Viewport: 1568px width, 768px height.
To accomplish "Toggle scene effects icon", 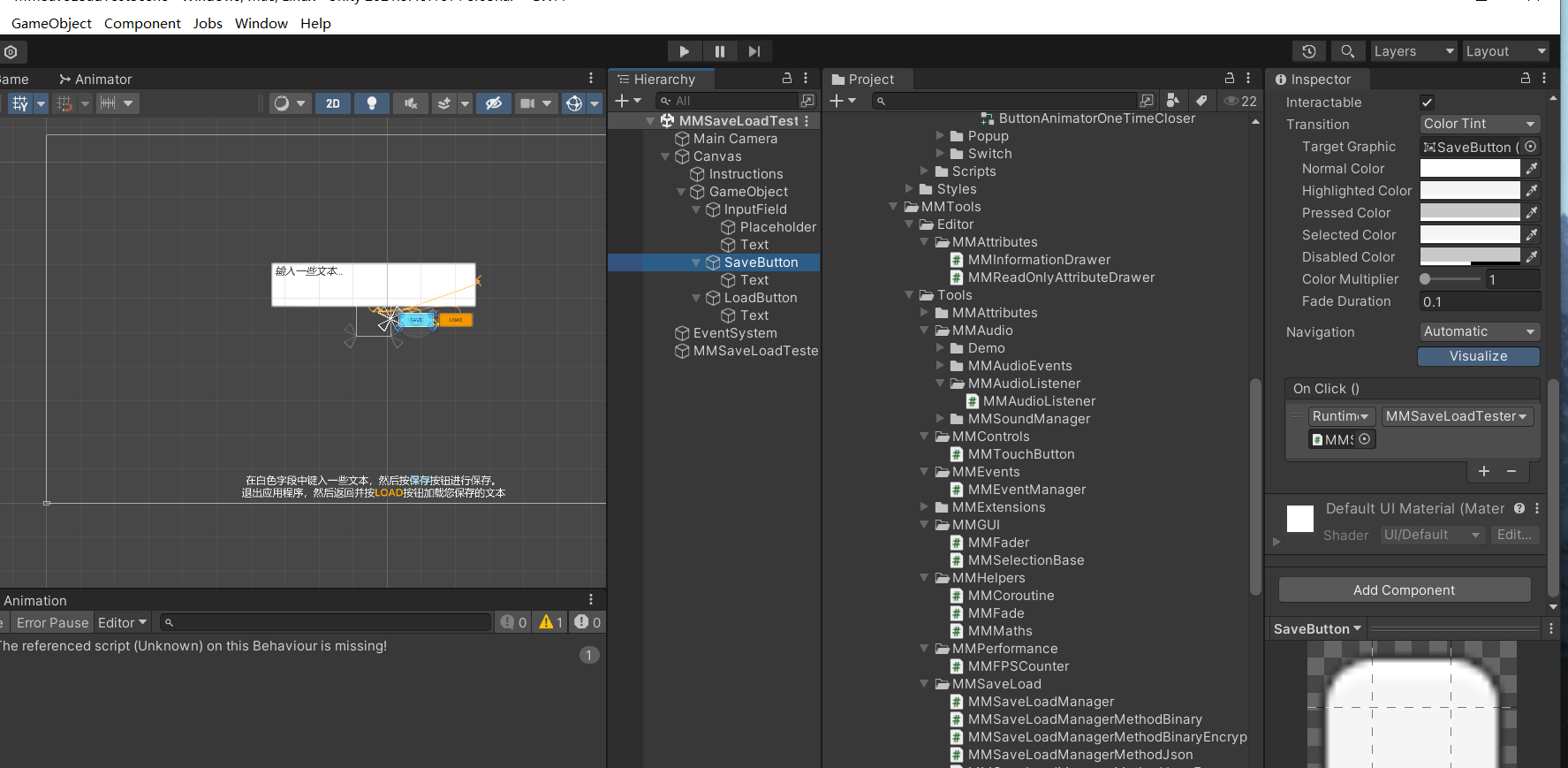I will (444, 103).
